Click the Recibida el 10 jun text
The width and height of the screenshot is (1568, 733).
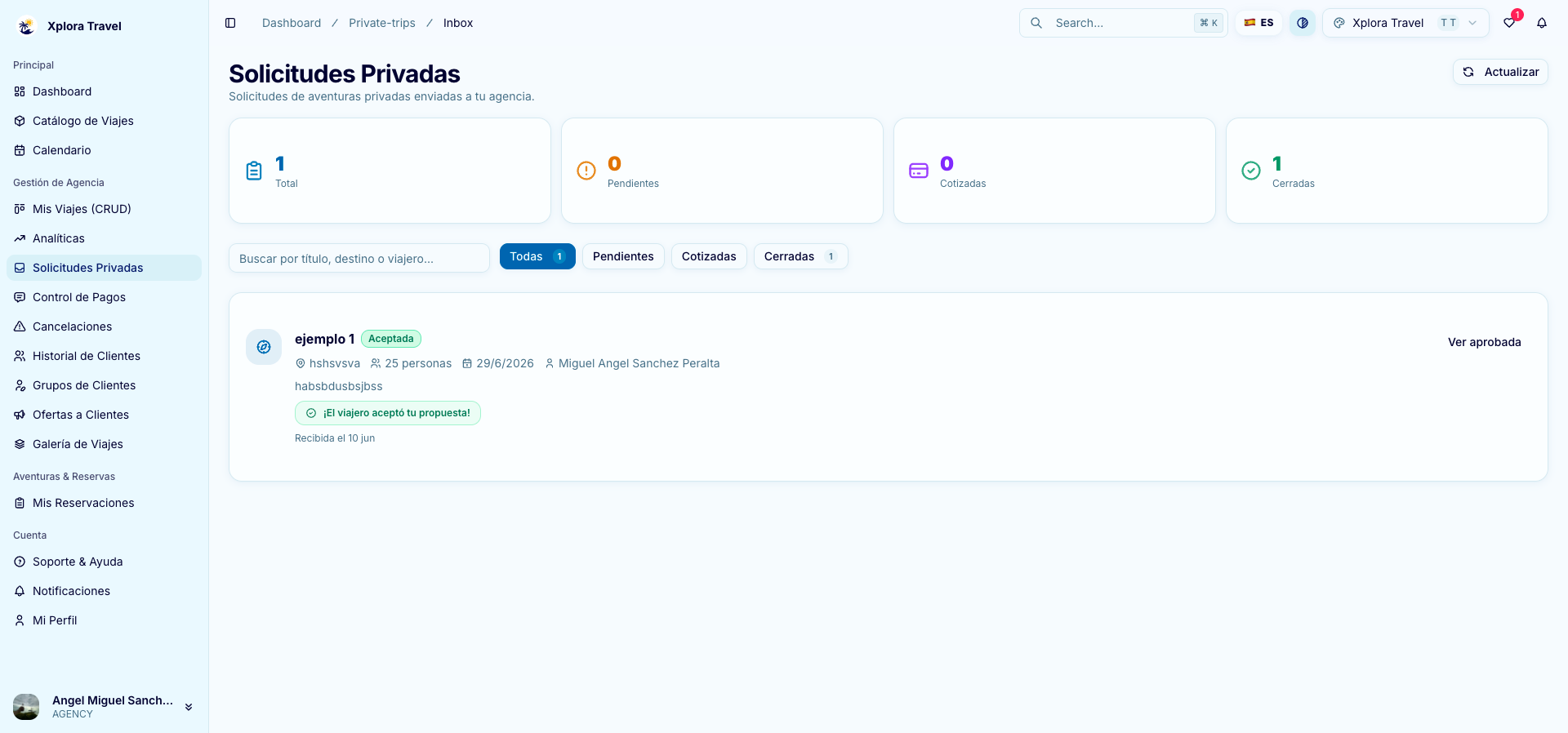(x=335, y=438)
